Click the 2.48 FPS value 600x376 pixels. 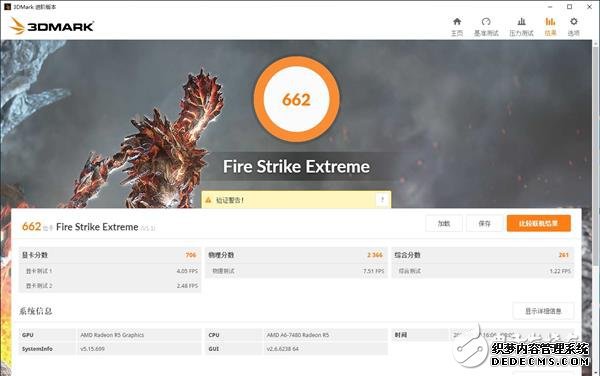pos(187,286)
